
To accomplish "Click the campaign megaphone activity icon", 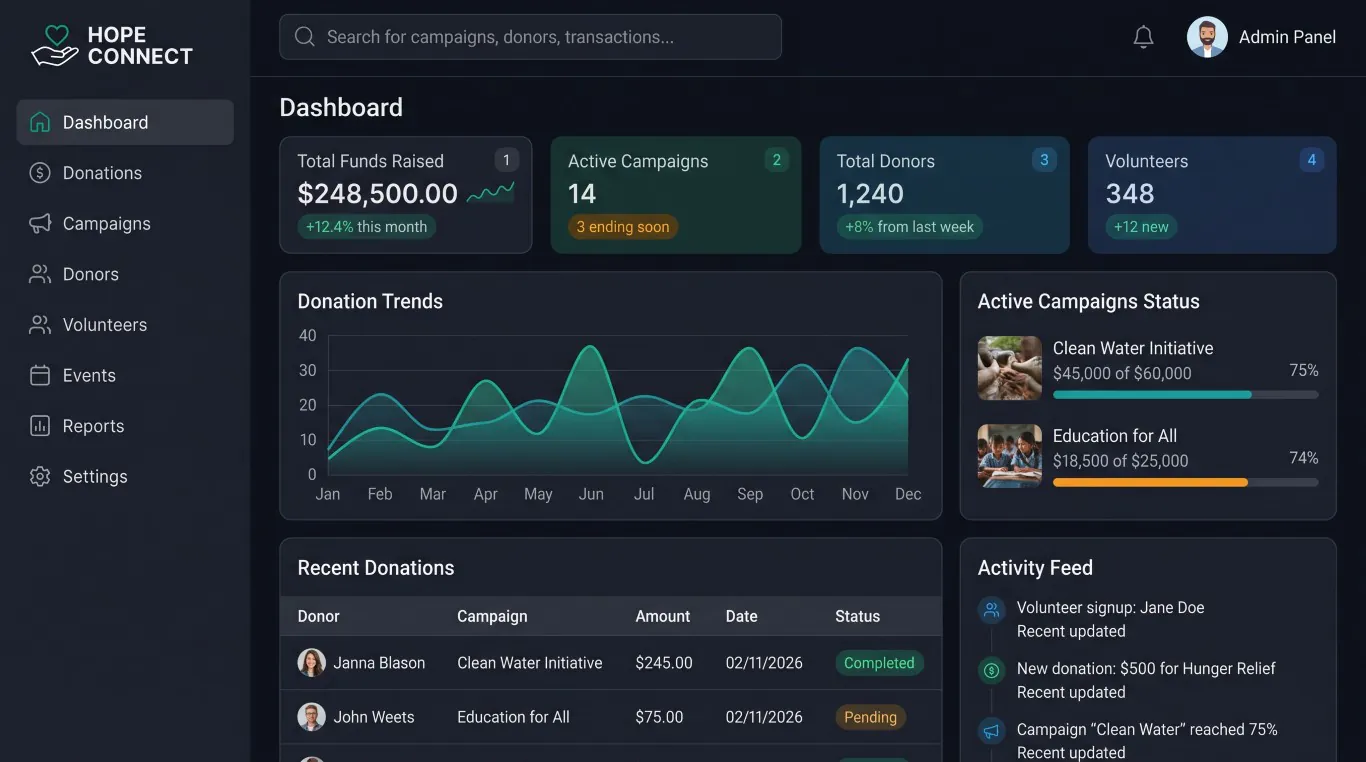I will click(992, 731).
